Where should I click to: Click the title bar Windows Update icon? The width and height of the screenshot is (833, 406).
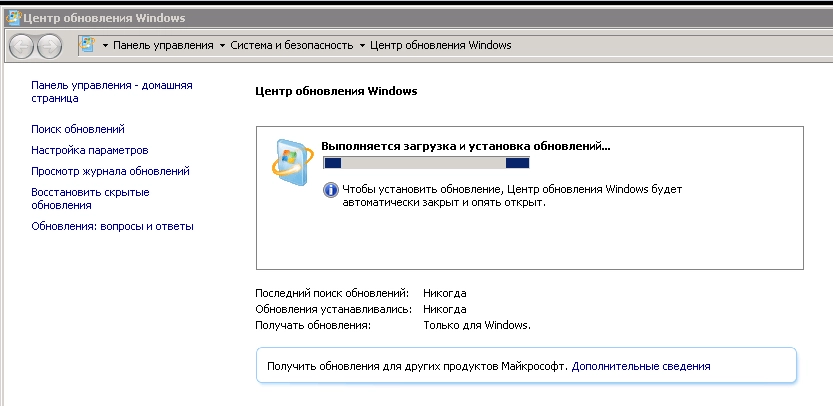[13, 18]
